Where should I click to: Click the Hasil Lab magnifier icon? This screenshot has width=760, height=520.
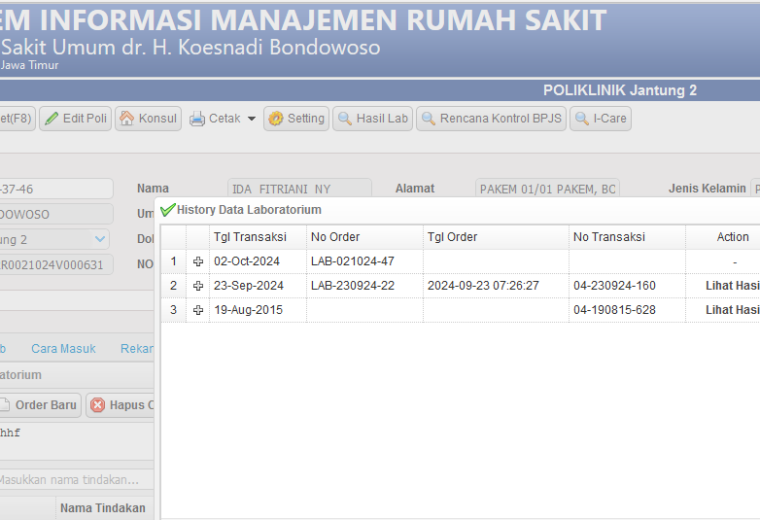[x=345, y=119]
